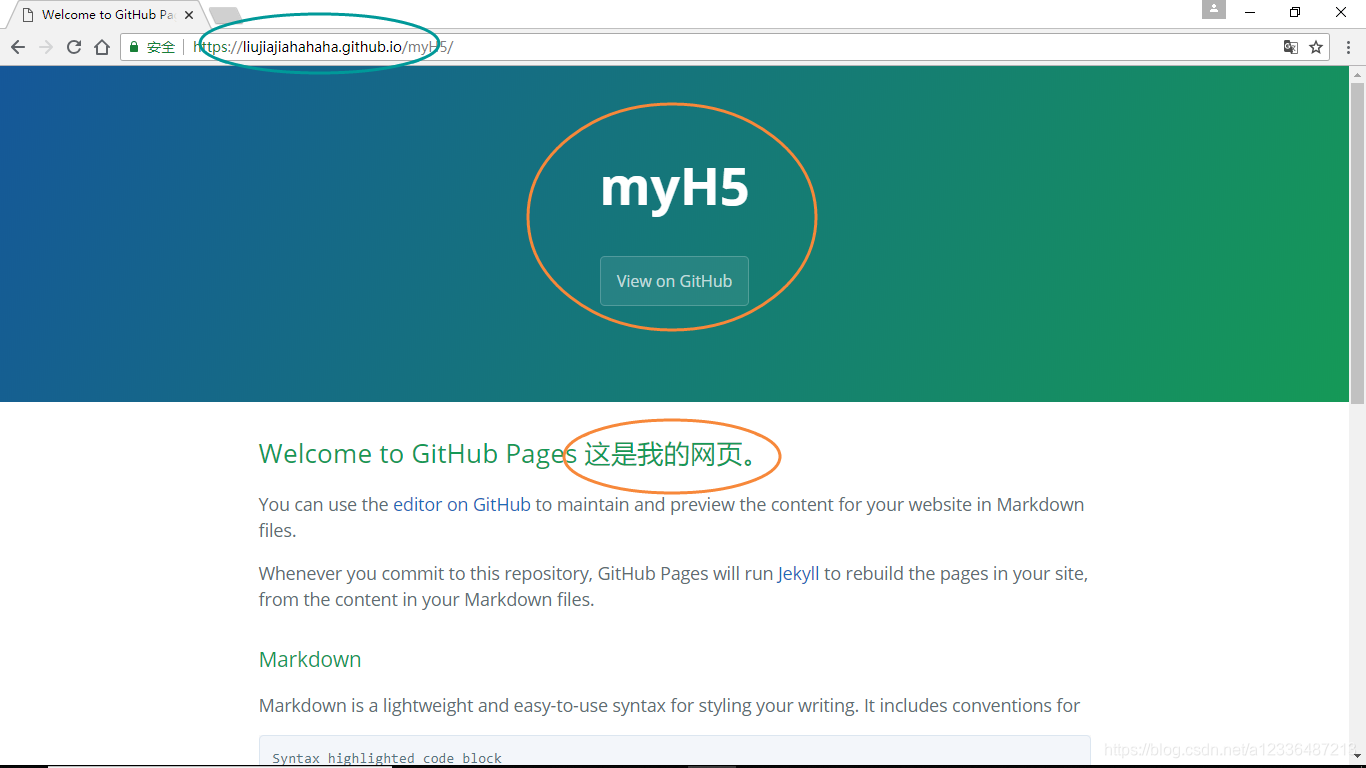Open the editor on GitHub link
1366x768 pixels.
[x=462, y=504]
